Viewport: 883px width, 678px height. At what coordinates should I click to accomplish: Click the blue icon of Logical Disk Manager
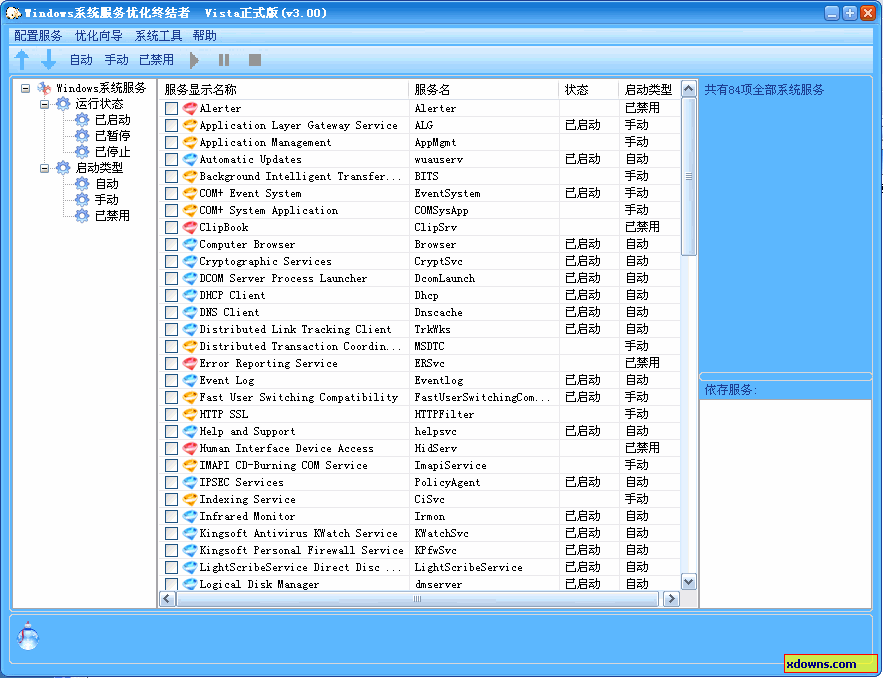click(190, 584)
